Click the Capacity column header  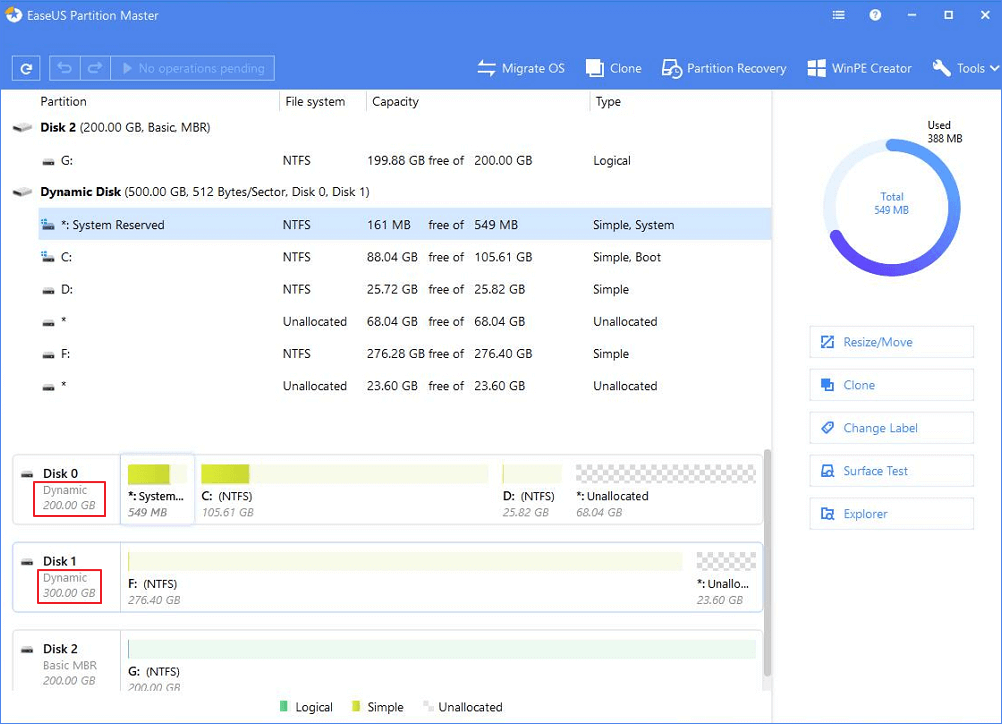pos(396,102)
